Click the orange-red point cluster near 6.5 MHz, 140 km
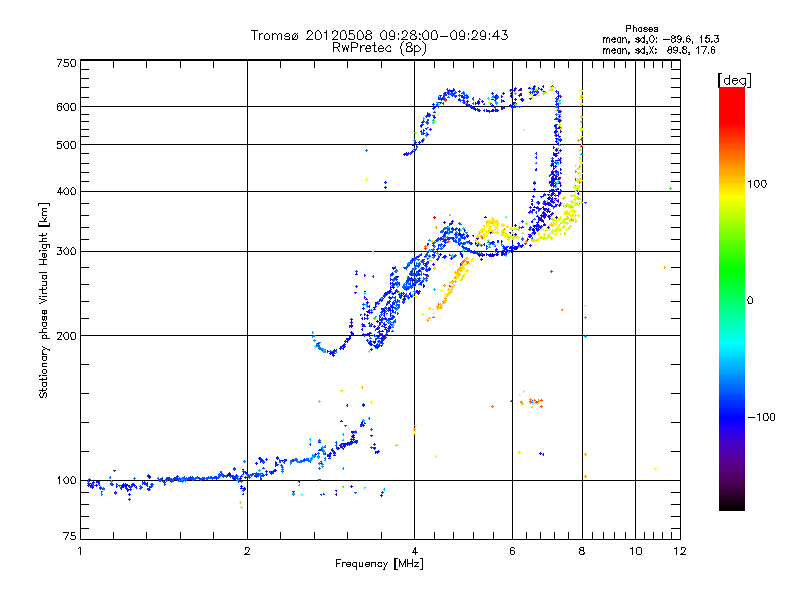Screen dimensions: 800x600 tap(535, 403)
